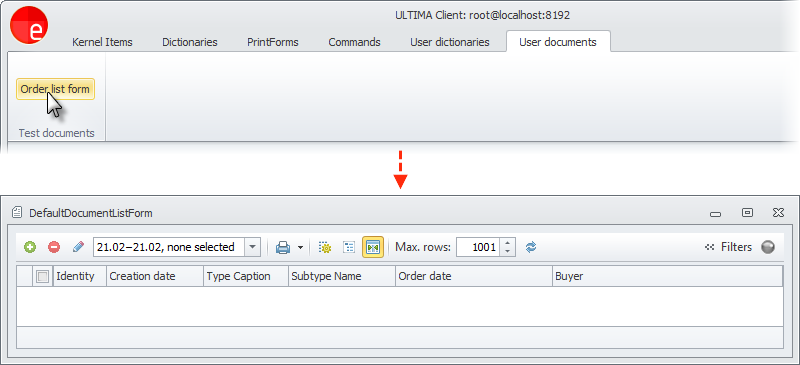This screenshot has height=365, width=800.
Task: Toggle the highlighted best-fit columns icon
Action: [373, 248]
